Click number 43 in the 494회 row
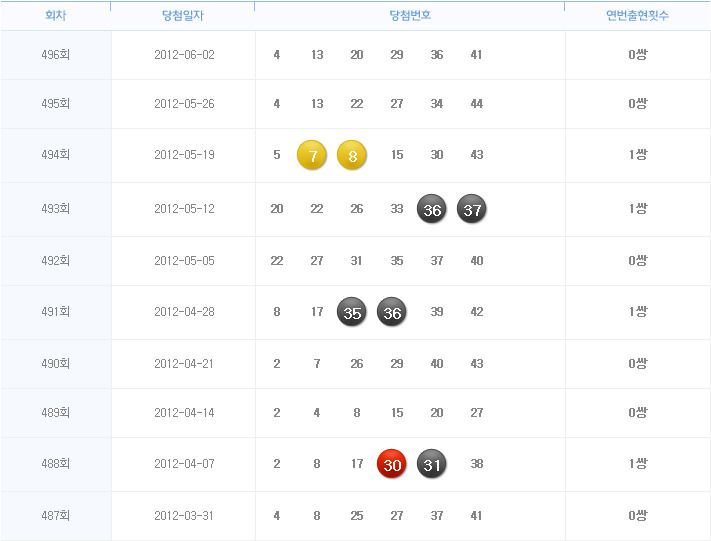Viewport: 711px width, 541px height. click(477, 155)
